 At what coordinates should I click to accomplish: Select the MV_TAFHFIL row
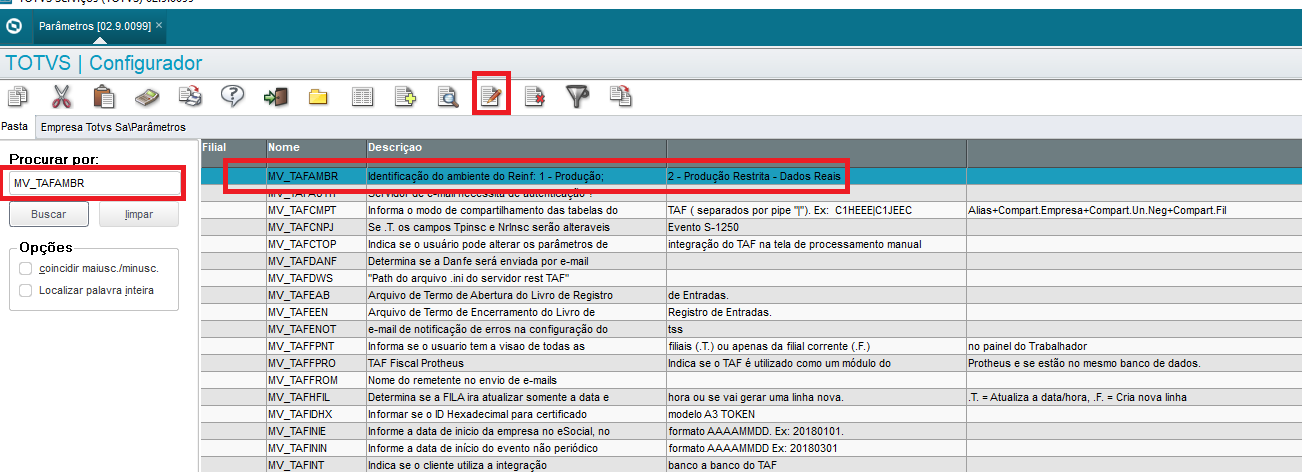(751, 397)
